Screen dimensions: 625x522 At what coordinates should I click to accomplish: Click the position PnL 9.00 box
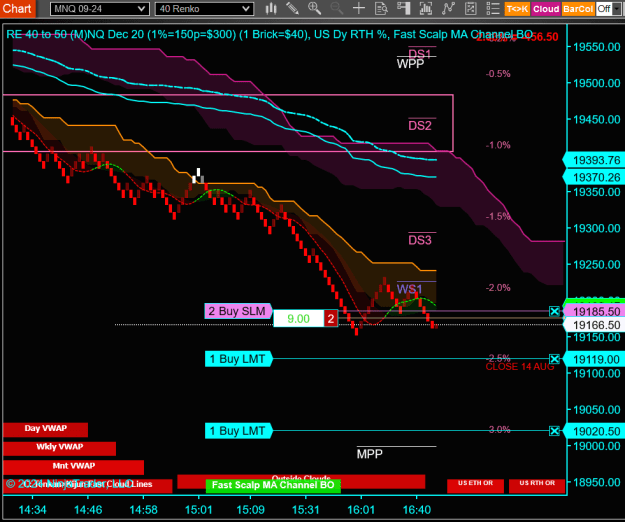(299, 319)
